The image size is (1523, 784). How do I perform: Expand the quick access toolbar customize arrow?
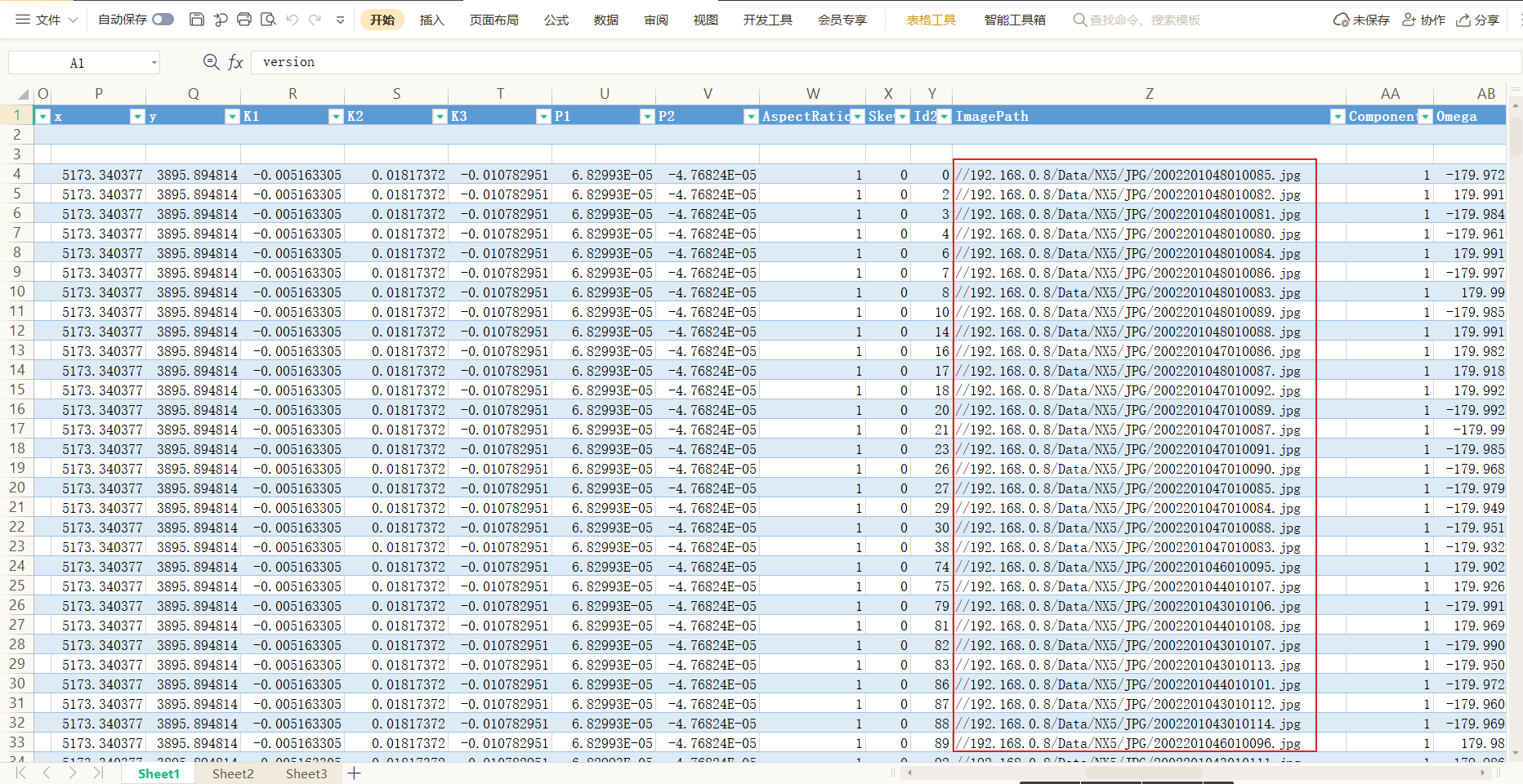[x=340, y=20]
